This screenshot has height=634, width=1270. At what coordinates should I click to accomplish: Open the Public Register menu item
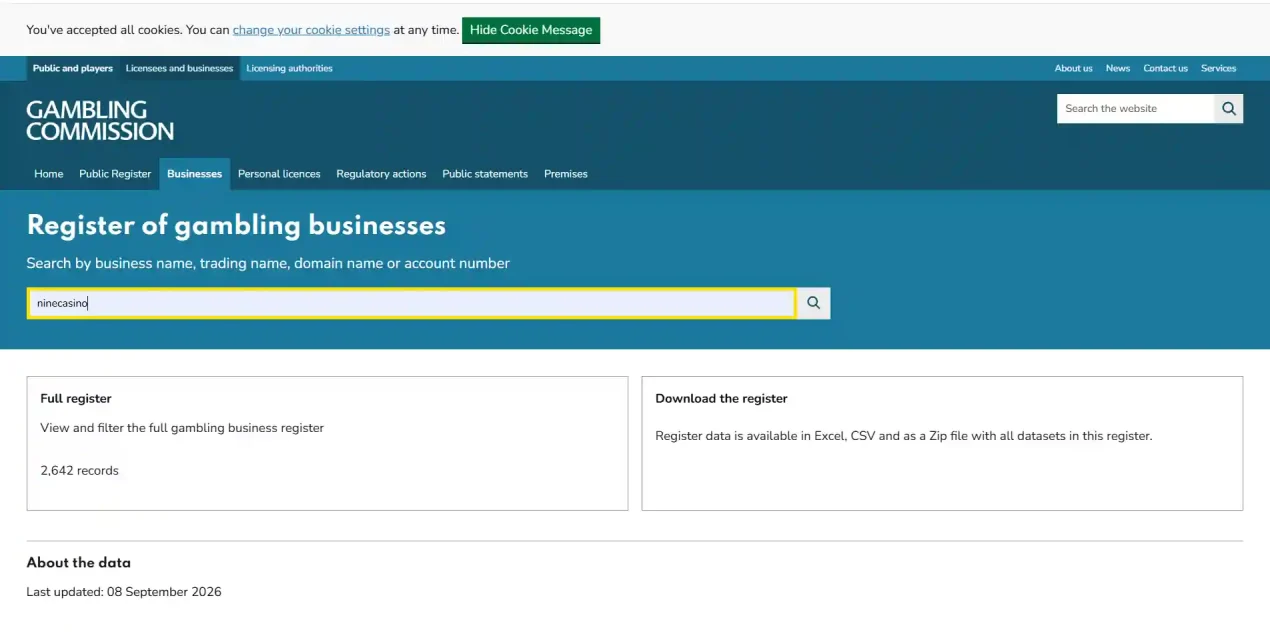[115, 174]
